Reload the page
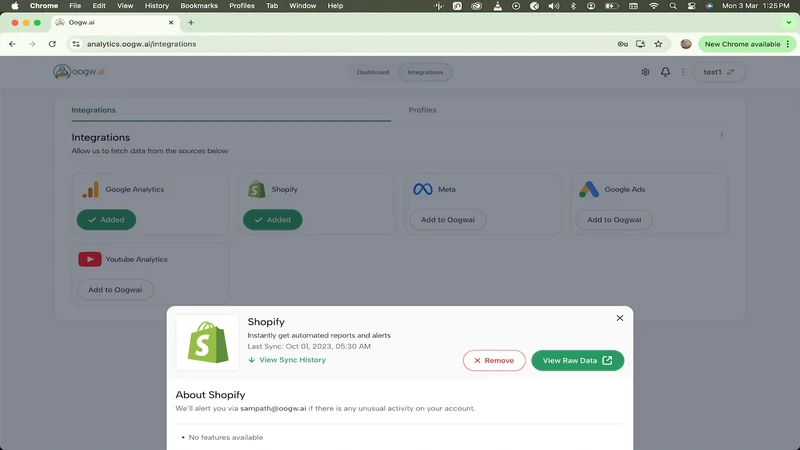Image resolution: width=800 pixels, height=450 pixels. point(52,44)
